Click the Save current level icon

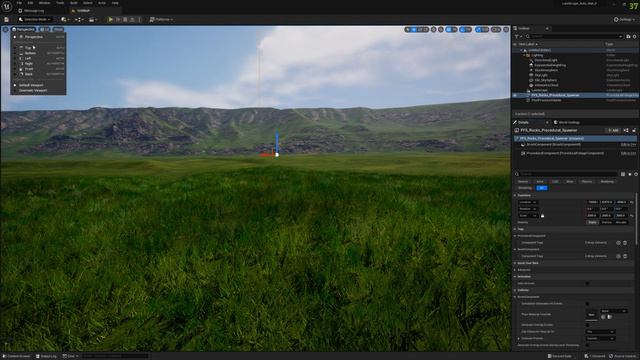coord(7,19)
